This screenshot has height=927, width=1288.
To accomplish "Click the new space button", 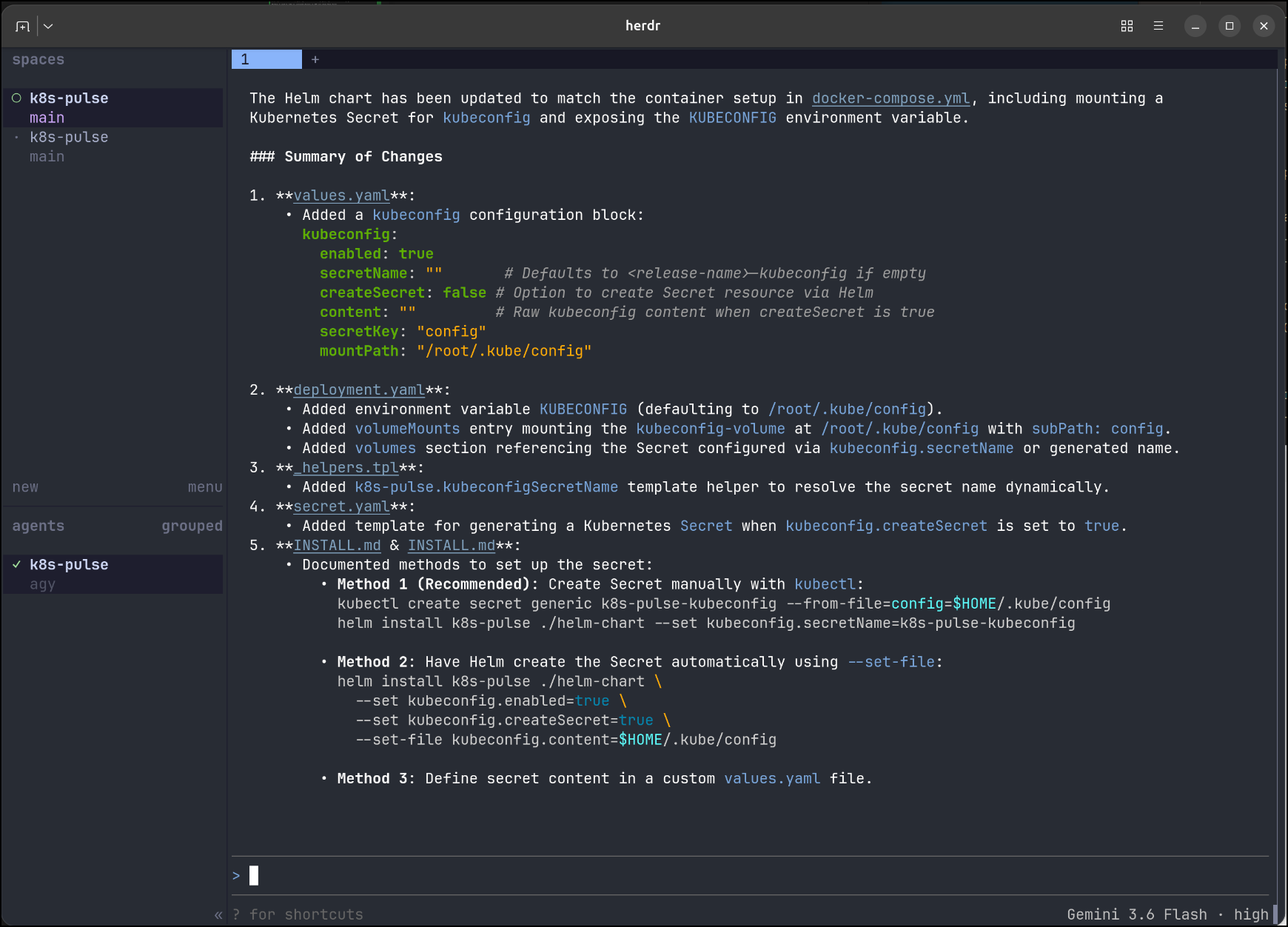I will pyautogui.click(x=25, y=487).
